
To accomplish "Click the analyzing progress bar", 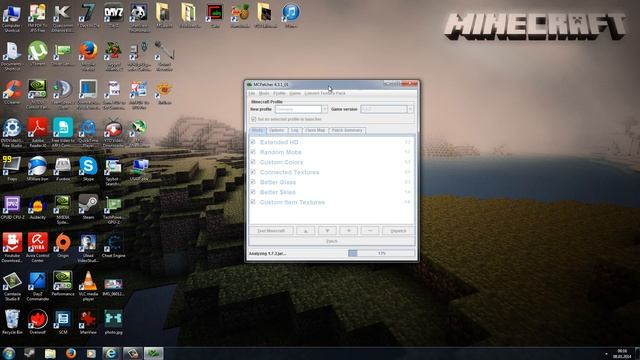I will (381, 253).
